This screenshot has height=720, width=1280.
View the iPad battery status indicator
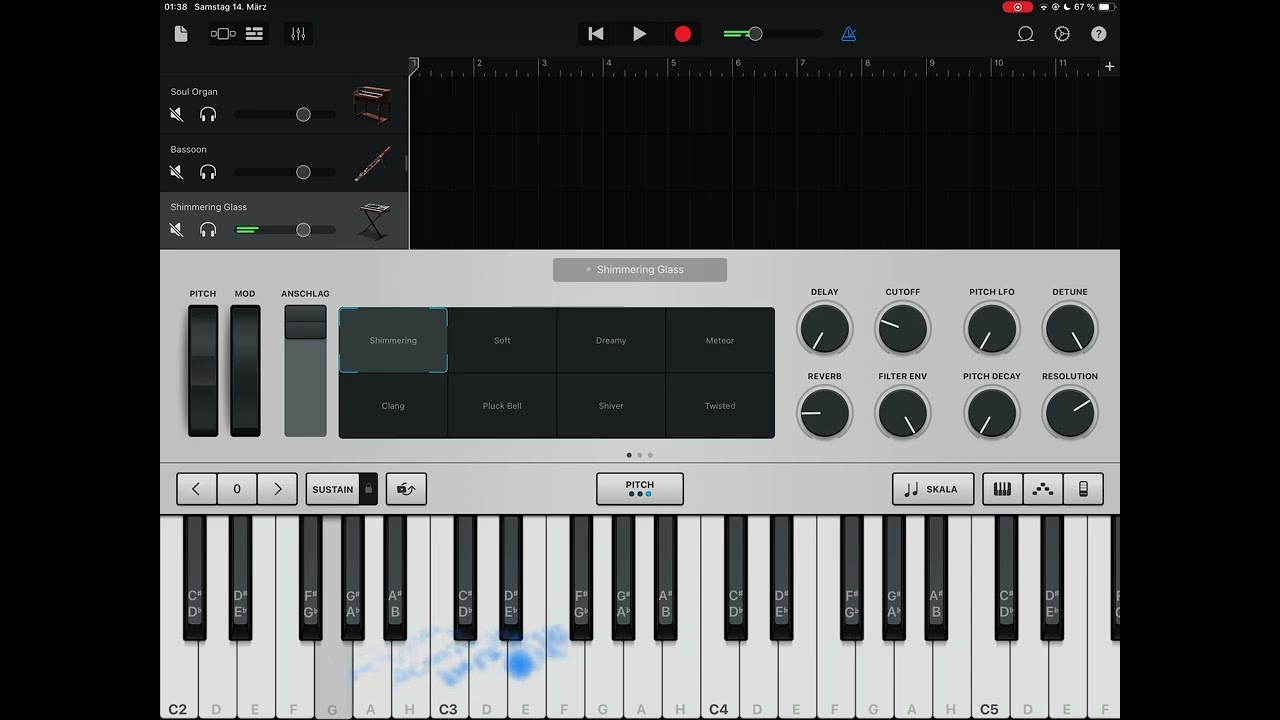tap(1106, 7)
